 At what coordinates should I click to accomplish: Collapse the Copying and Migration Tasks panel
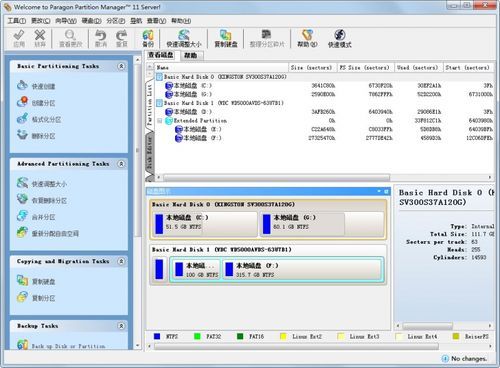coord(121,261)
